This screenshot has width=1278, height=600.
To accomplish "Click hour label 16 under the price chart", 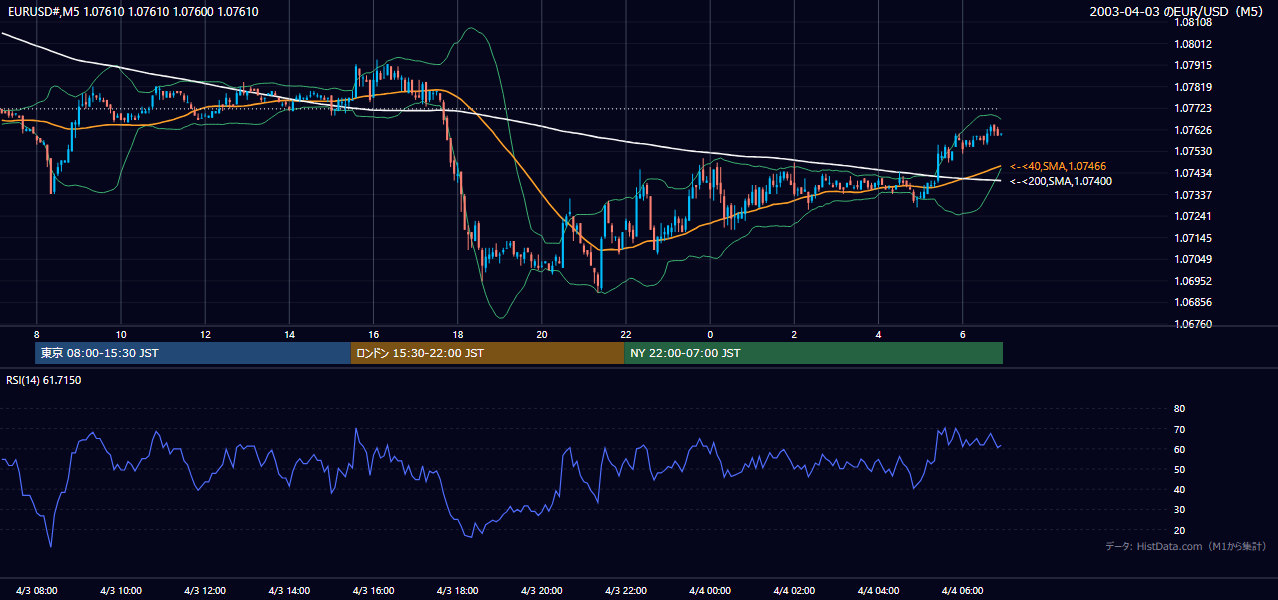I will [x=373, y=334].
